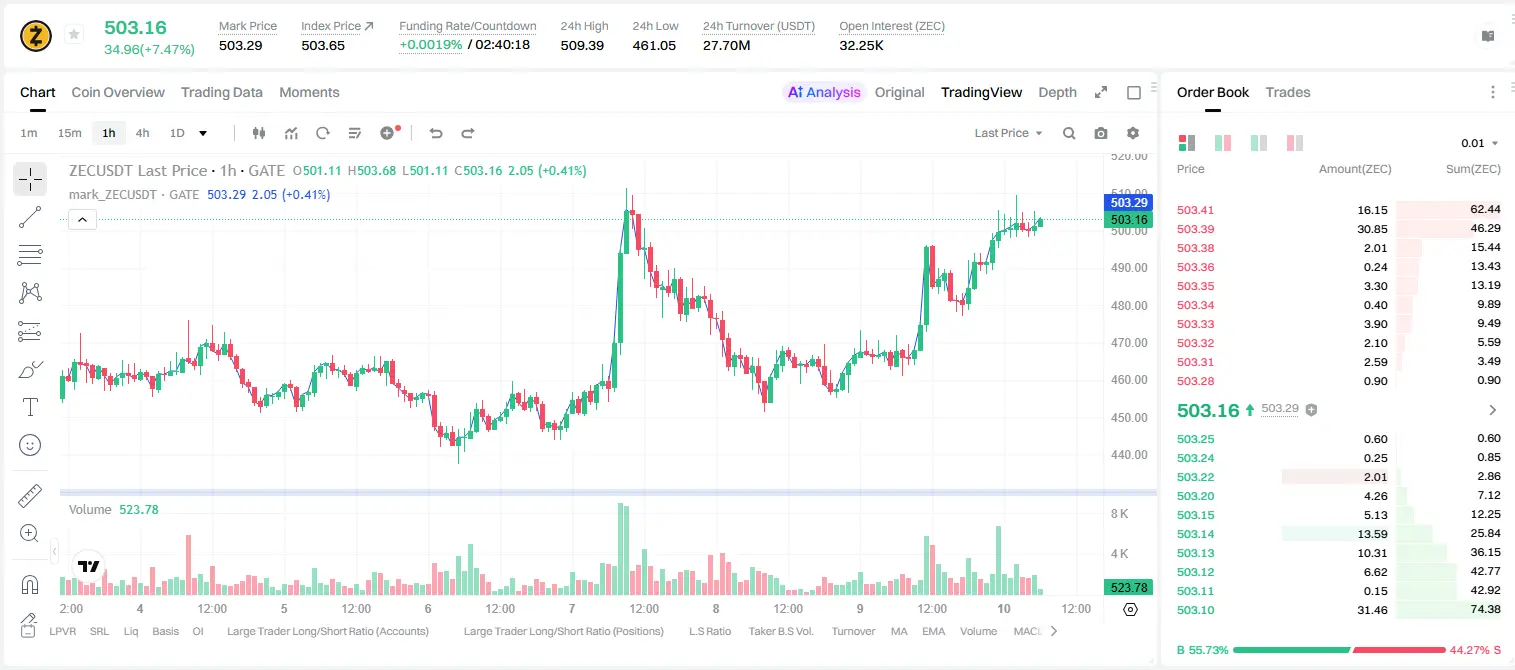
Task: Select the trend line drawing tool
Action: (30, 217)
